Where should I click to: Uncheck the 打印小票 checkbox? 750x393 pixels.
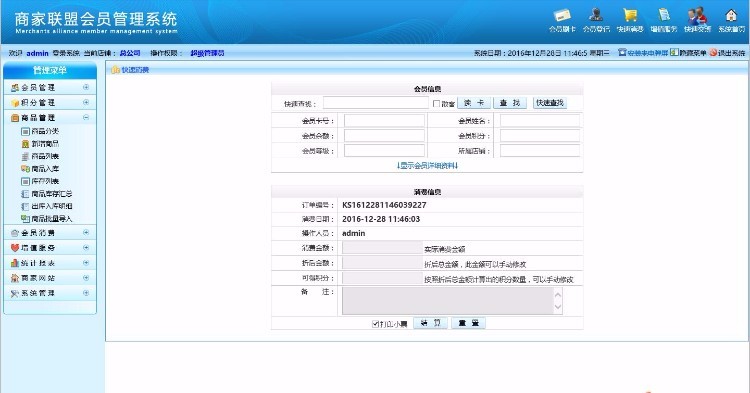coord(375,324)
